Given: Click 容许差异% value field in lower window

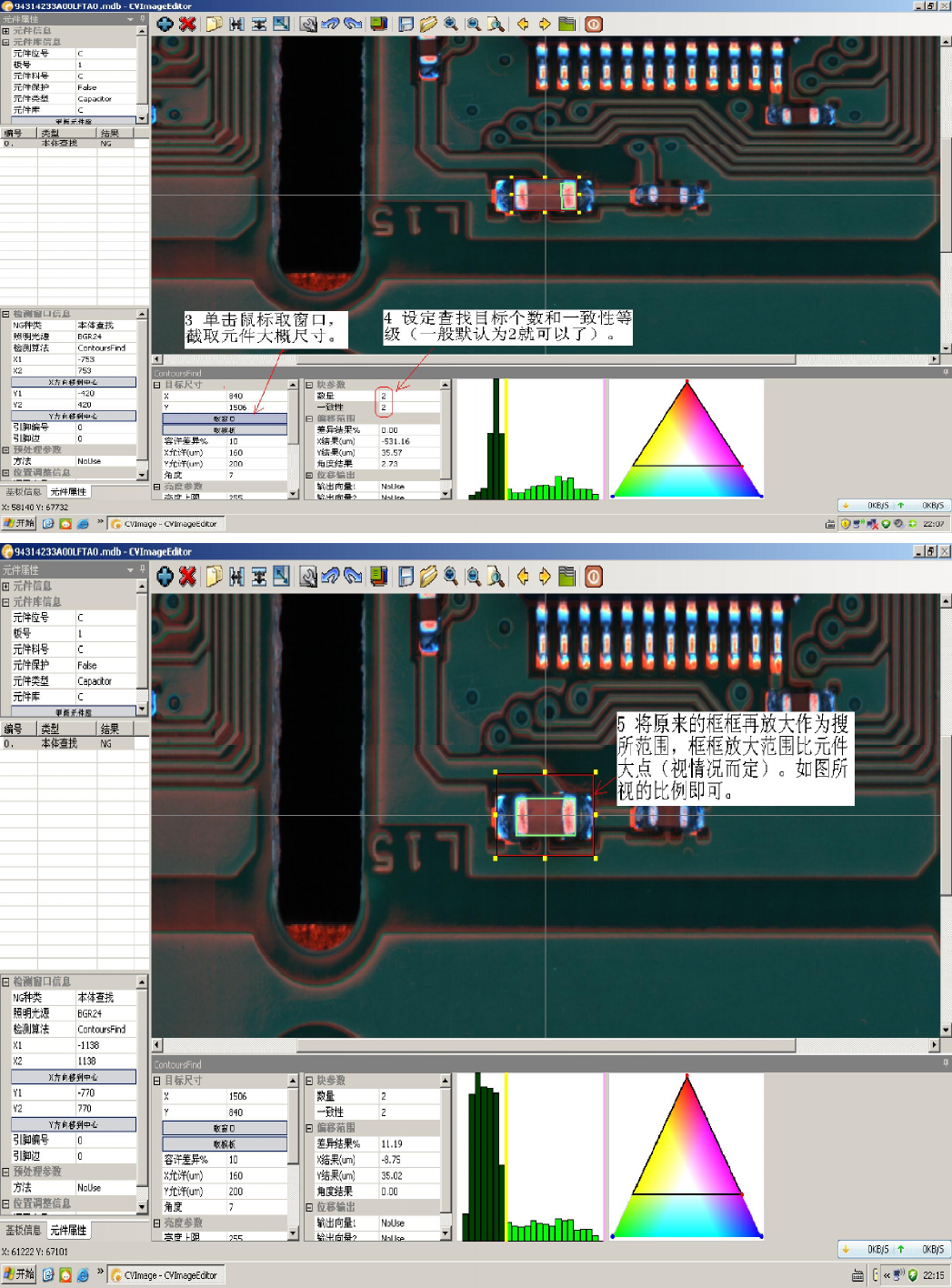Looking at the screenshot, I should [x=257, y=1160].
